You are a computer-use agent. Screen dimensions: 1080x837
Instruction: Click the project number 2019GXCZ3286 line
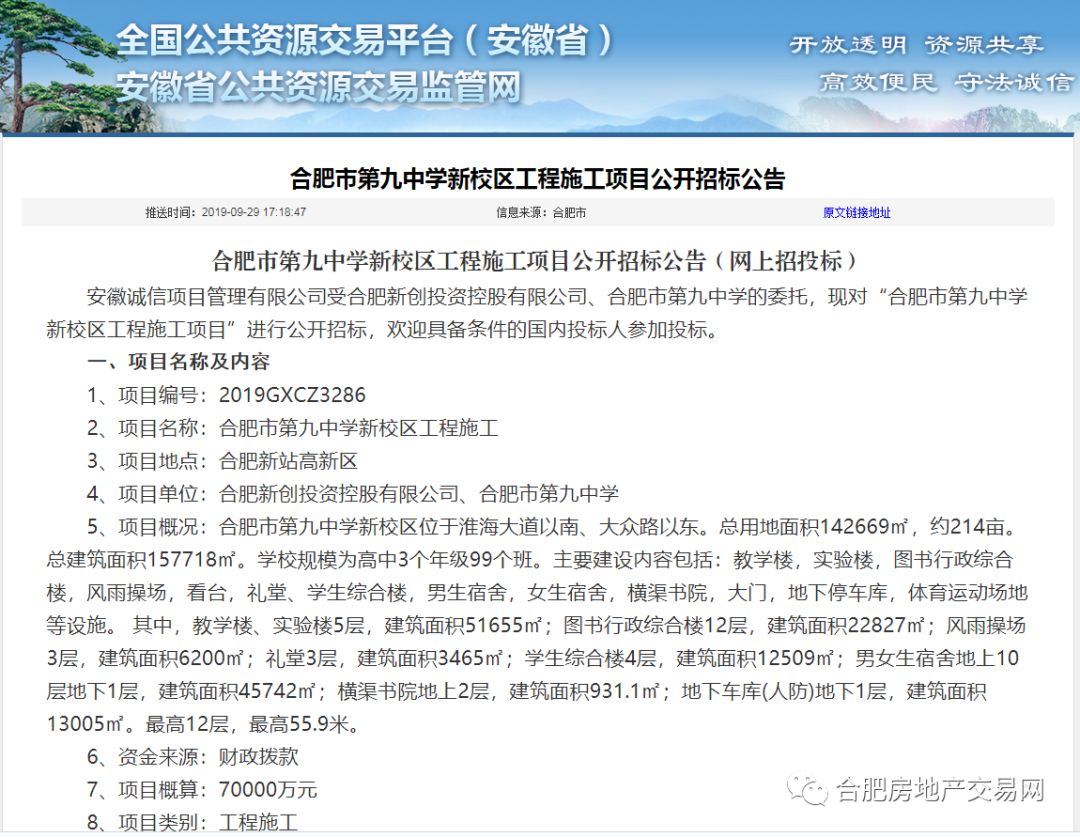[226, 395]
